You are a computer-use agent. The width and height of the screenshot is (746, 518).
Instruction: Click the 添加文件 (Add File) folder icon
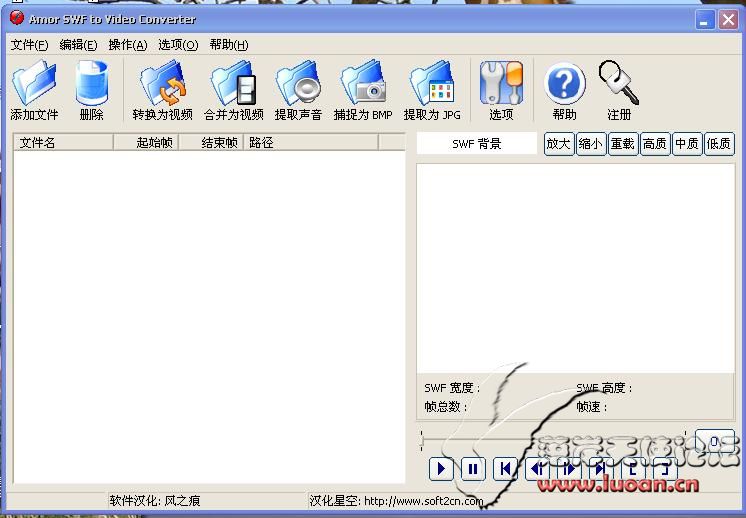click(x=34, y=83)
